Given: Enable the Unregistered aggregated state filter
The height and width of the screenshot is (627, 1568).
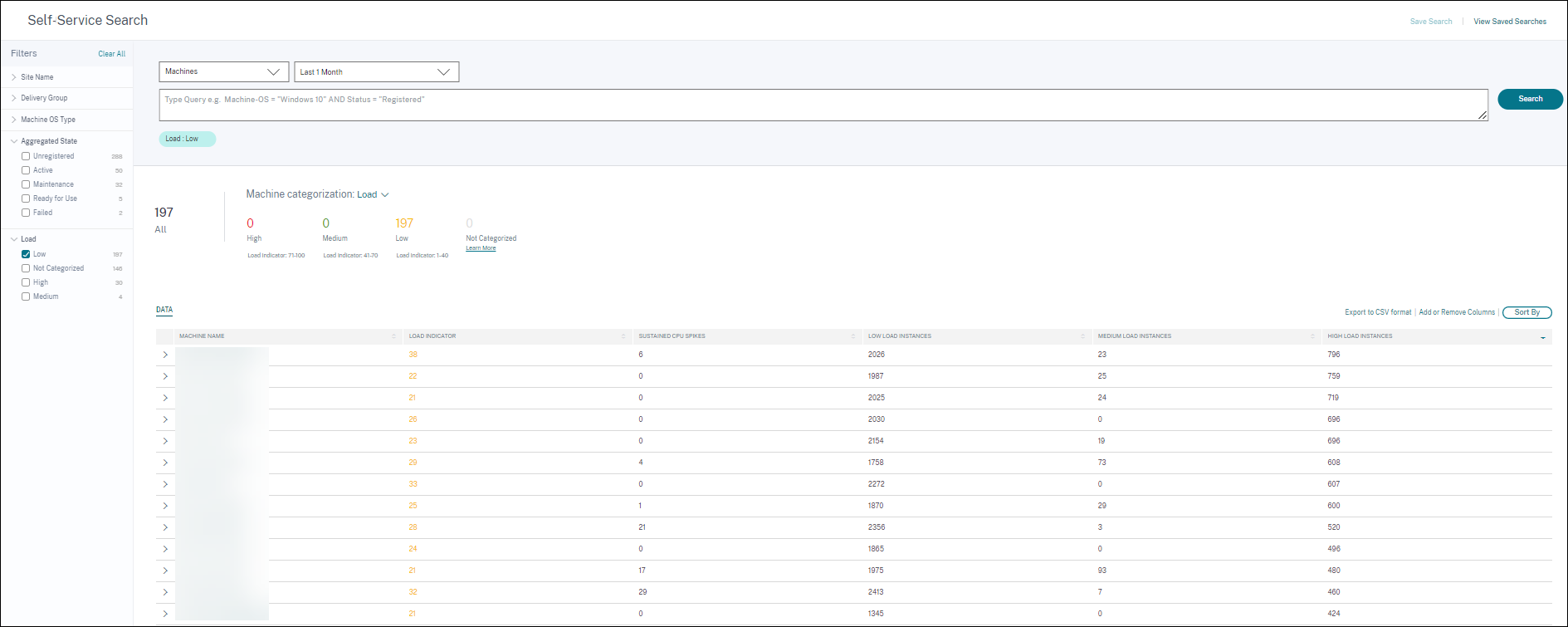Looking at the screenshot, I should 26,156.
